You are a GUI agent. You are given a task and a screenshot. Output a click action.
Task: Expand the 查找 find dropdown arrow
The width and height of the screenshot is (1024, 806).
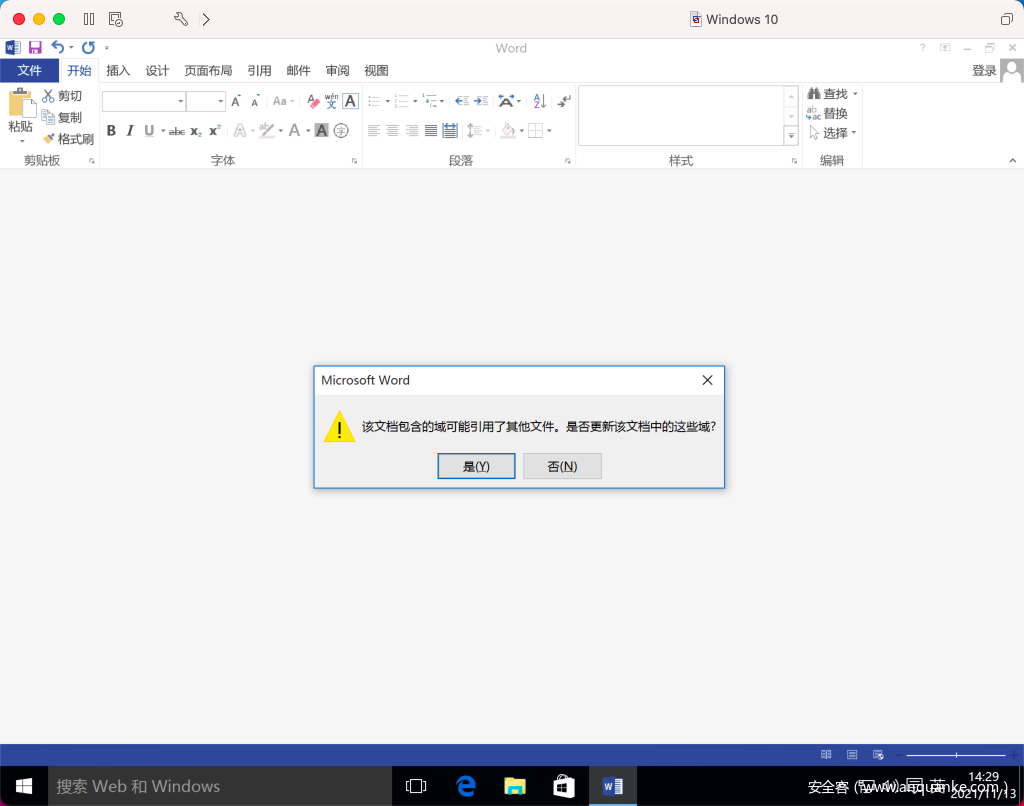pyautogui.click(x=855, y=94)
